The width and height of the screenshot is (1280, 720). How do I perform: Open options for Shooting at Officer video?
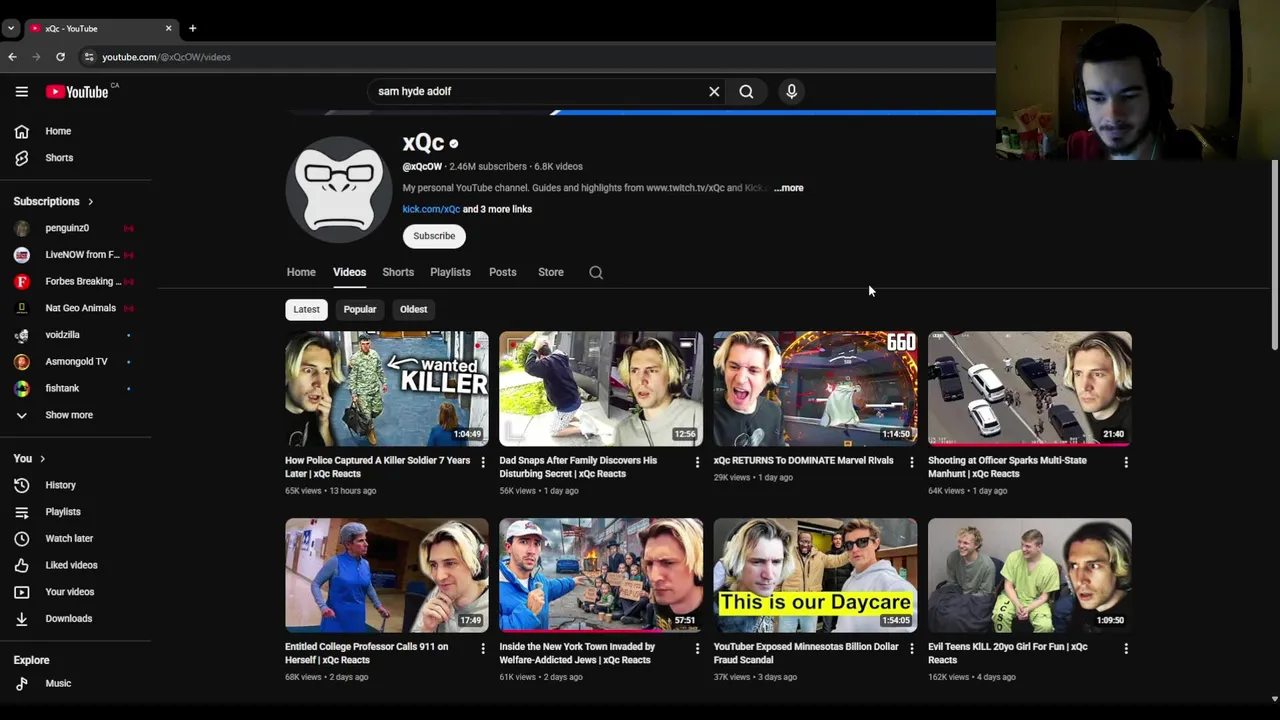click(1126, 462)
